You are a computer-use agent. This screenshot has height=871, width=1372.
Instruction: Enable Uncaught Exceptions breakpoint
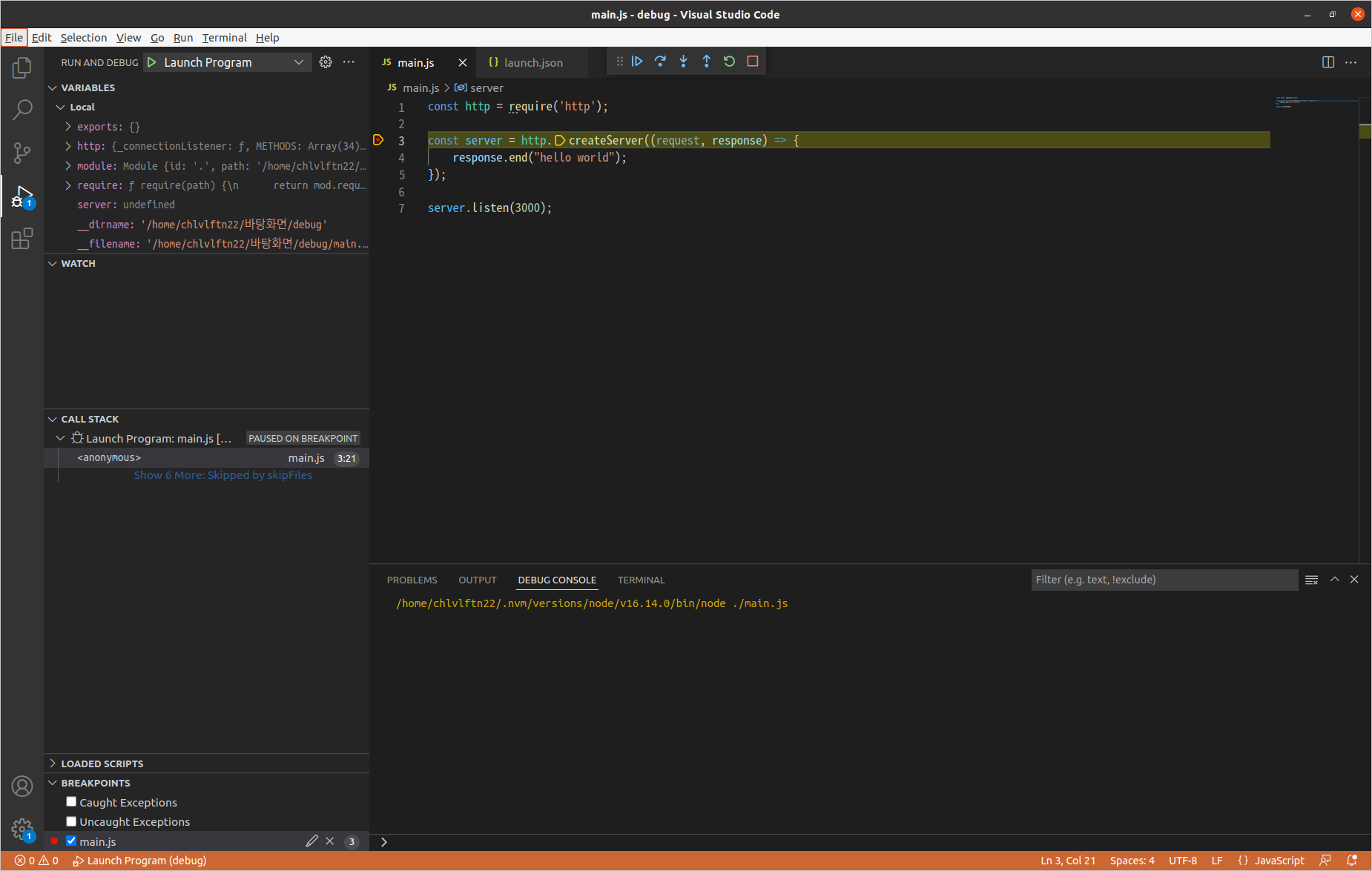pyautogui.click(x=71, y=821)
